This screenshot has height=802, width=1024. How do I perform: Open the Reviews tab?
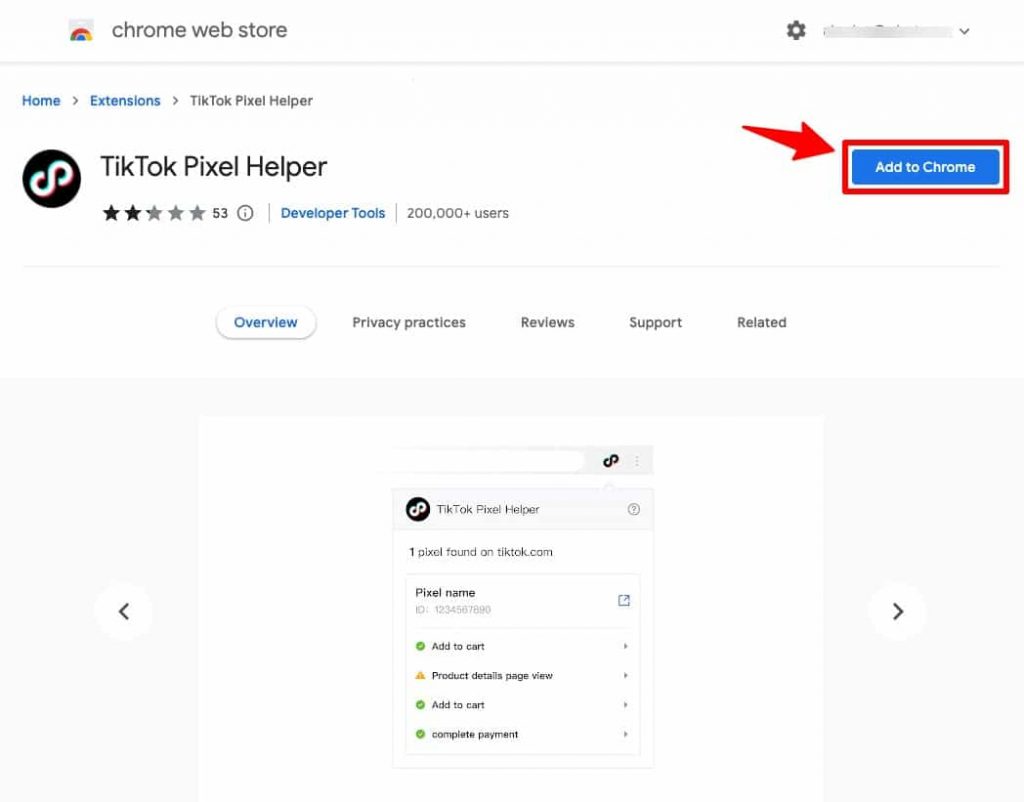pyautogui.click(x=547, y=322)
